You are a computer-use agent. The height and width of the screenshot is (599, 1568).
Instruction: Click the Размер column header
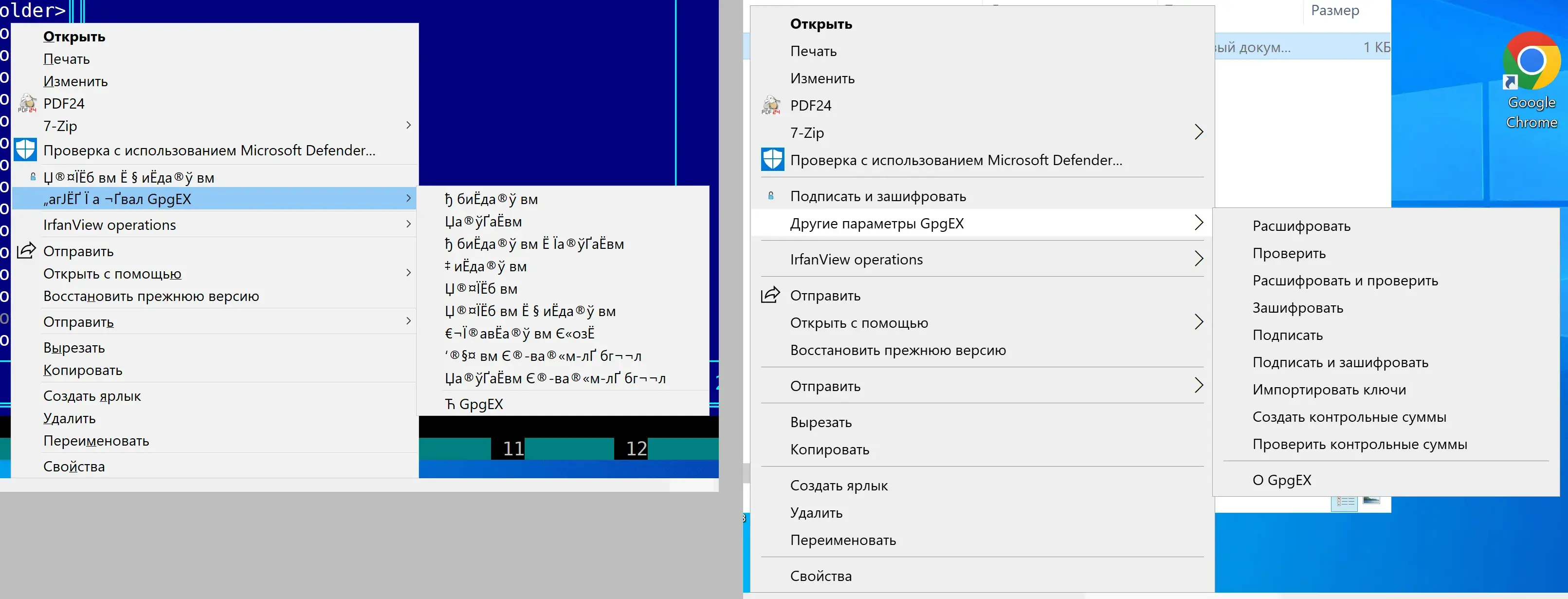tap(1335, 10)
